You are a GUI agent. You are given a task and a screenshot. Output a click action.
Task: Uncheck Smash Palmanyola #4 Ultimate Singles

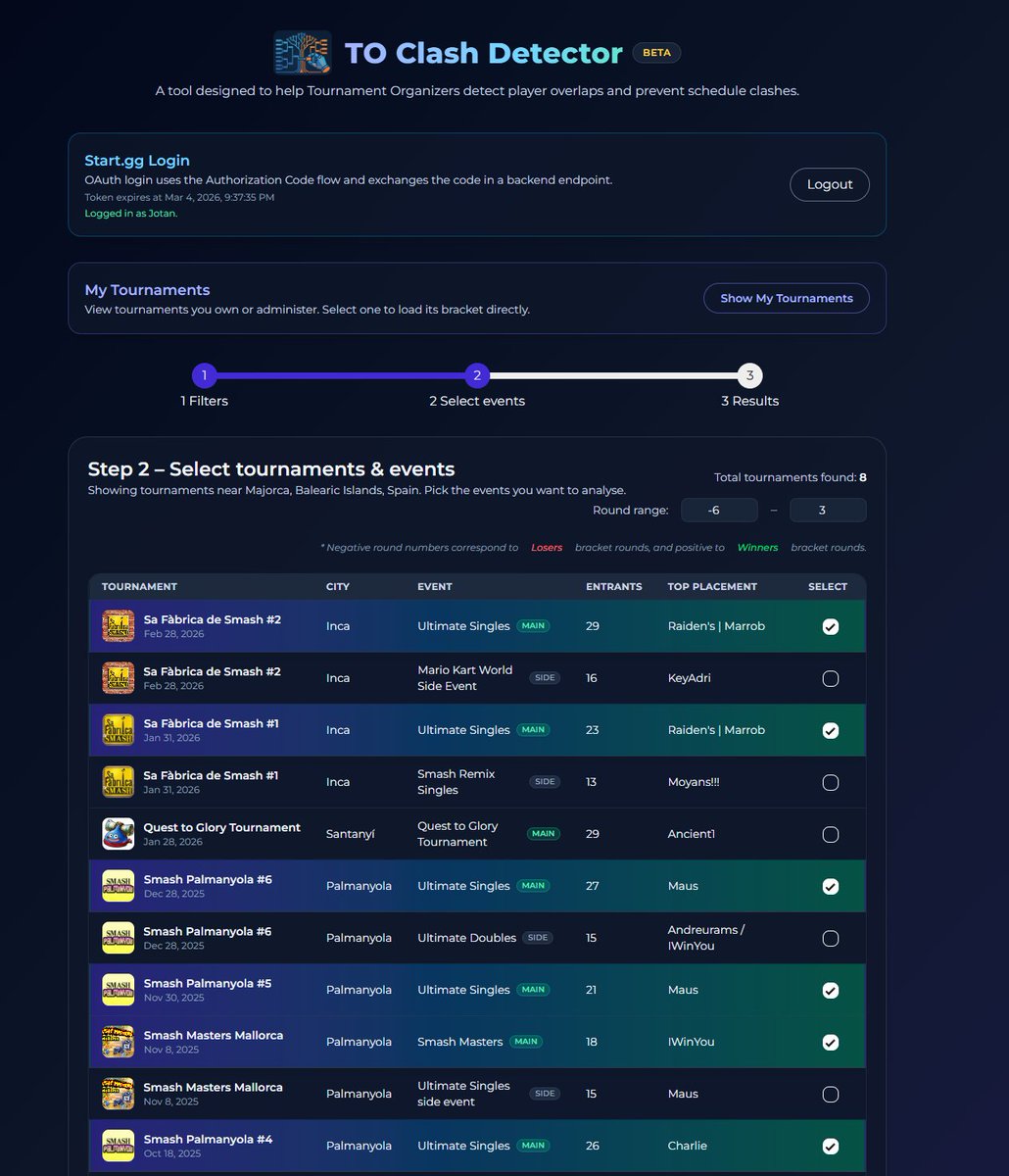click(x=831, y=1146)
